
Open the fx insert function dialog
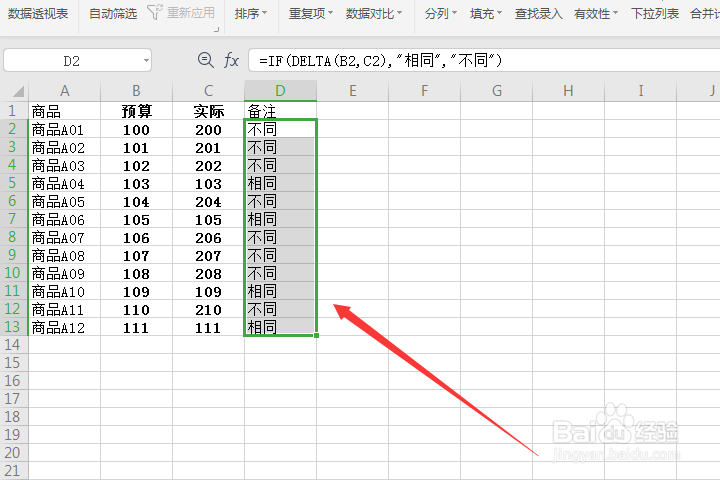[x=231, y=60]
